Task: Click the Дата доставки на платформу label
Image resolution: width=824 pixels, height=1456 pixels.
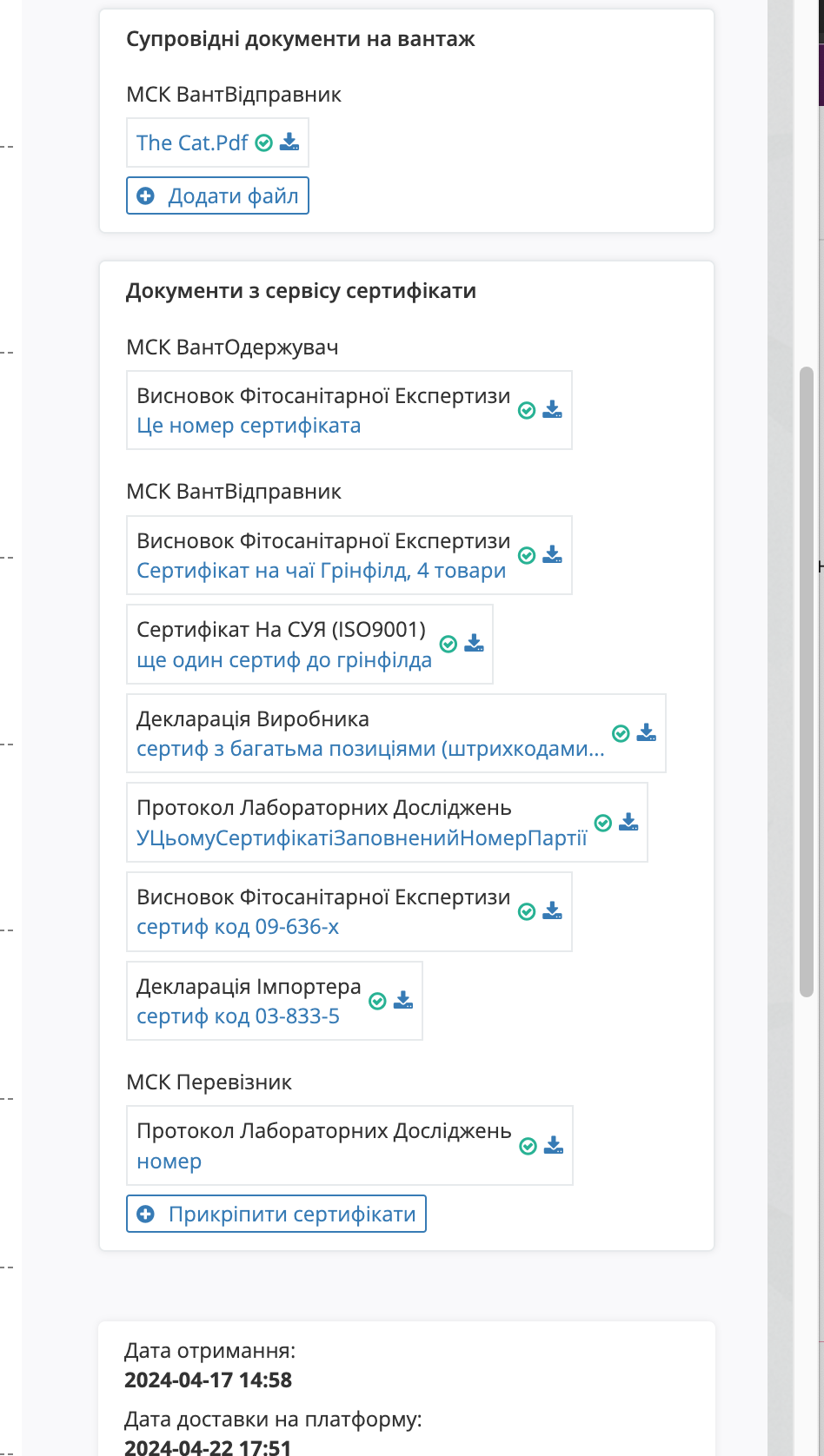Action: 273,1420
